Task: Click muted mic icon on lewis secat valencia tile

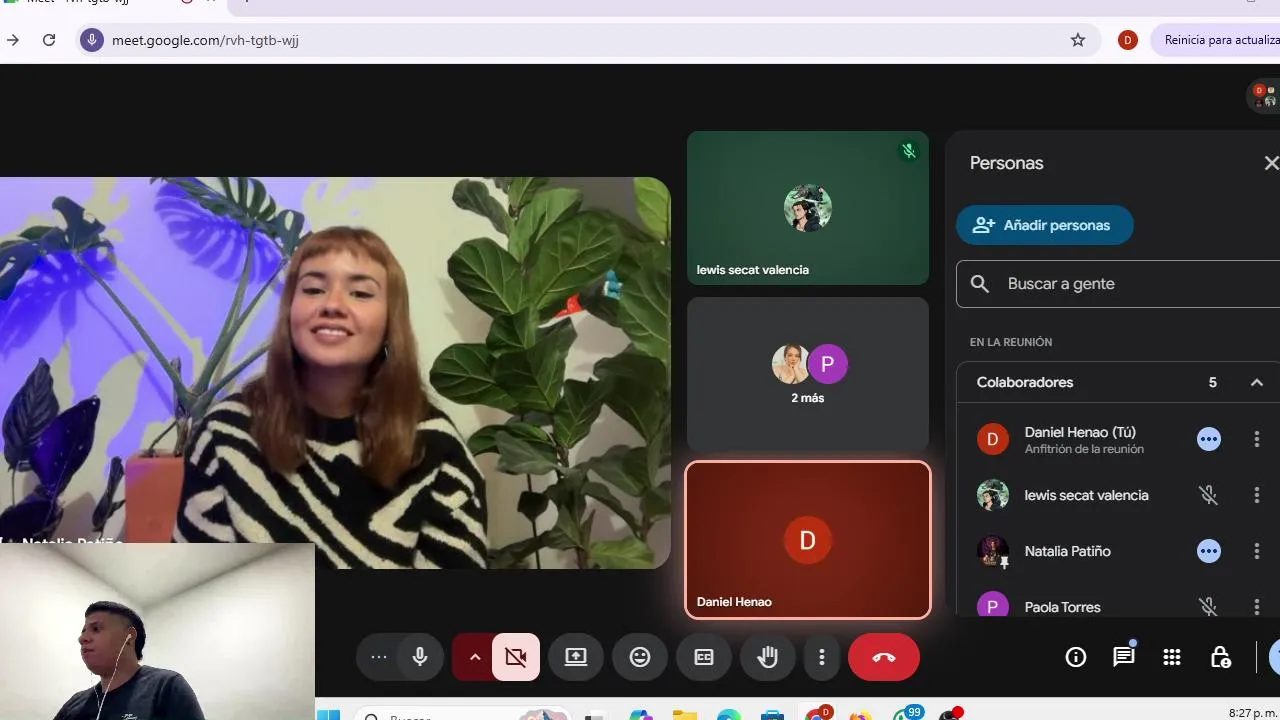Action: click(909, 151)
